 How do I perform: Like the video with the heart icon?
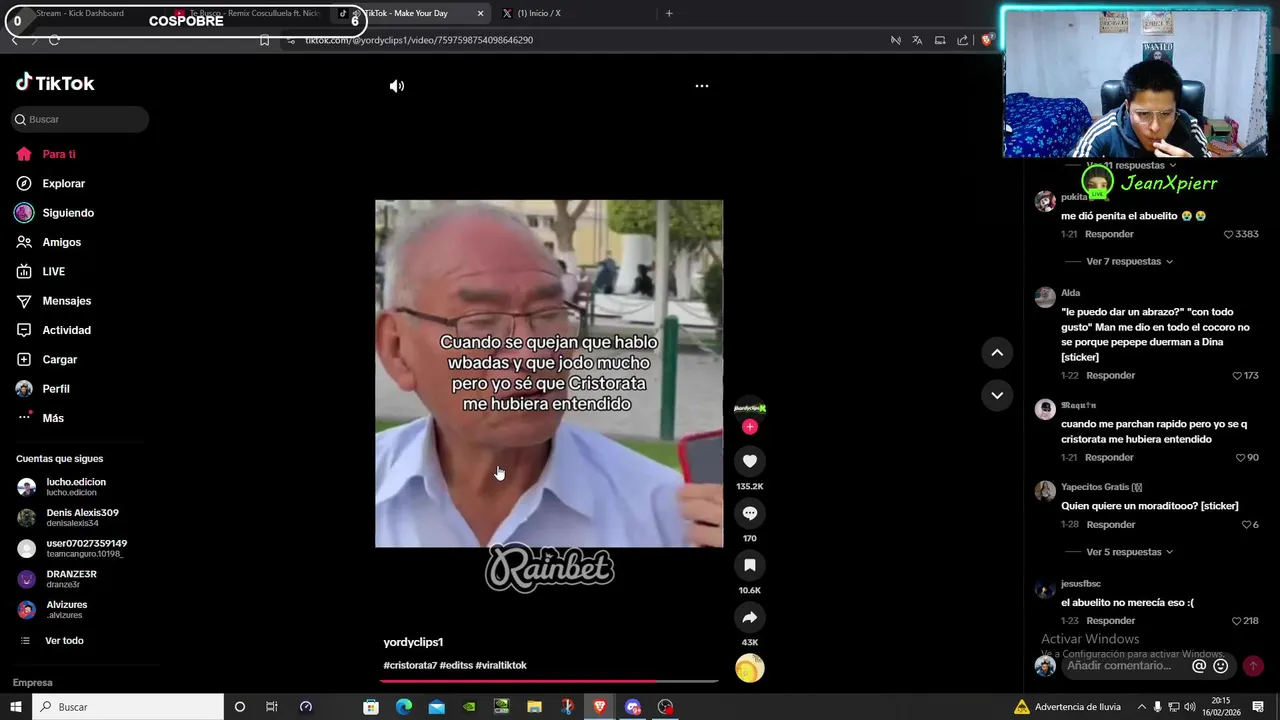(750, 461)
